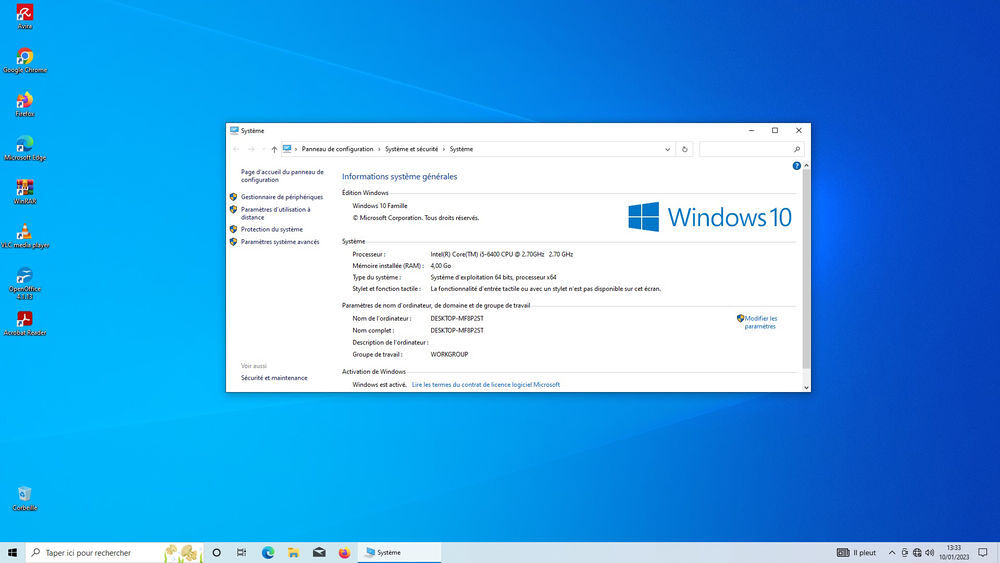This screenshot has width=1000, height=563.
Task: Click the Système taskbar button
Action: click(x=399, y=553)
